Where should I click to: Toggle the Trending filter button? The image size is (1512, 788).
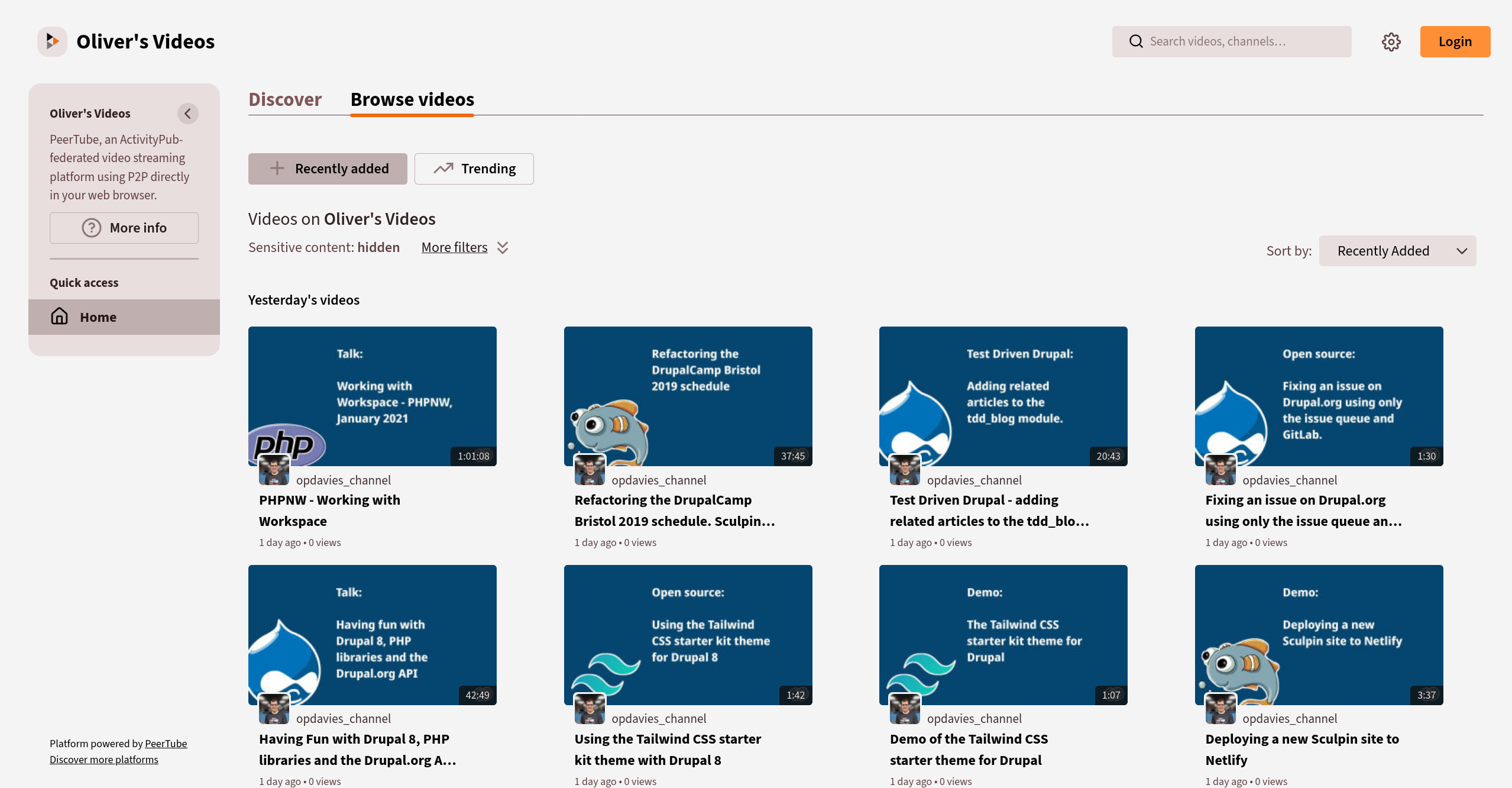474,169
